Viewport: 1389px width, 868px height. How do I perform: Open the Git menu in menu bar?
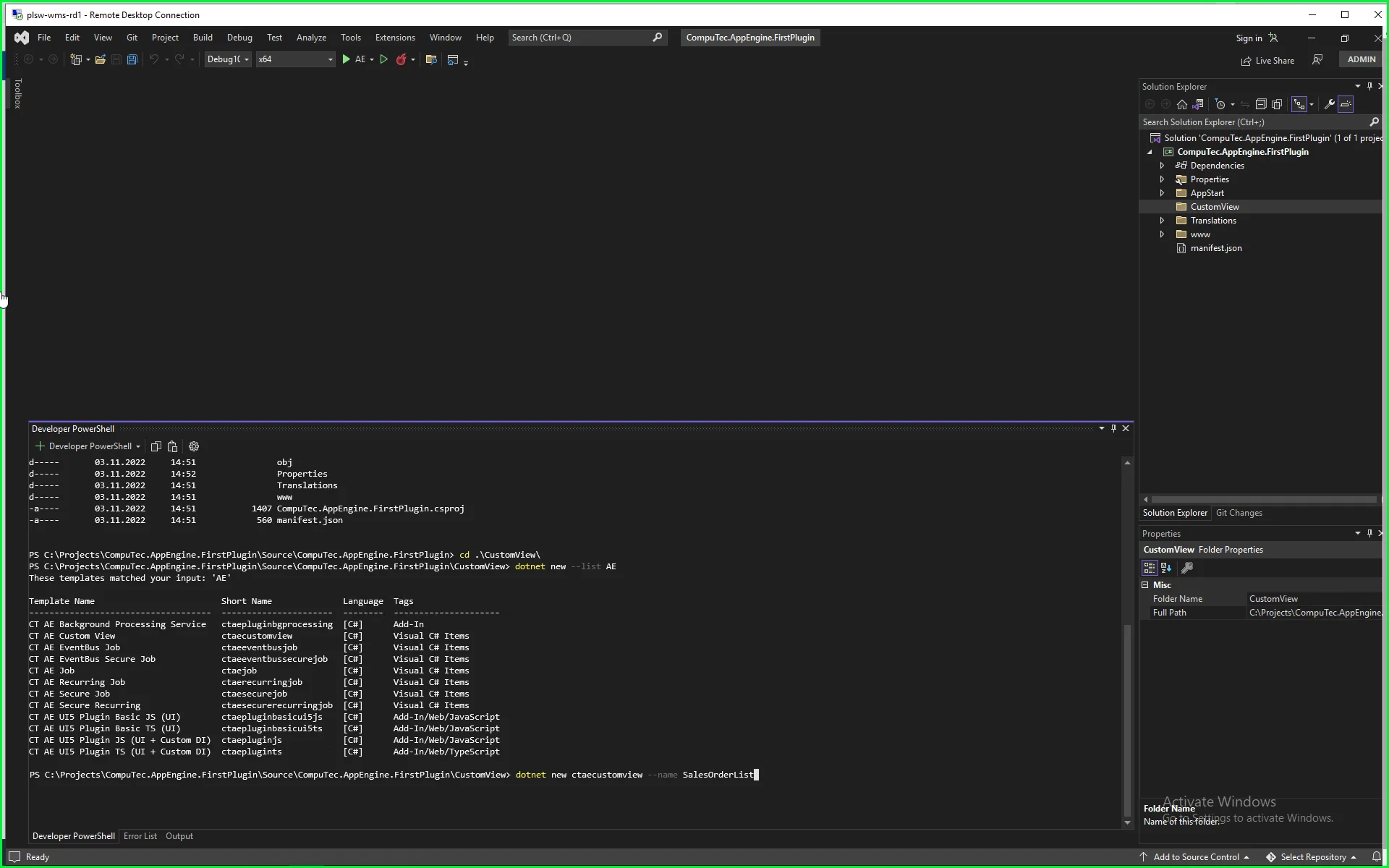(x=132, y=37)
